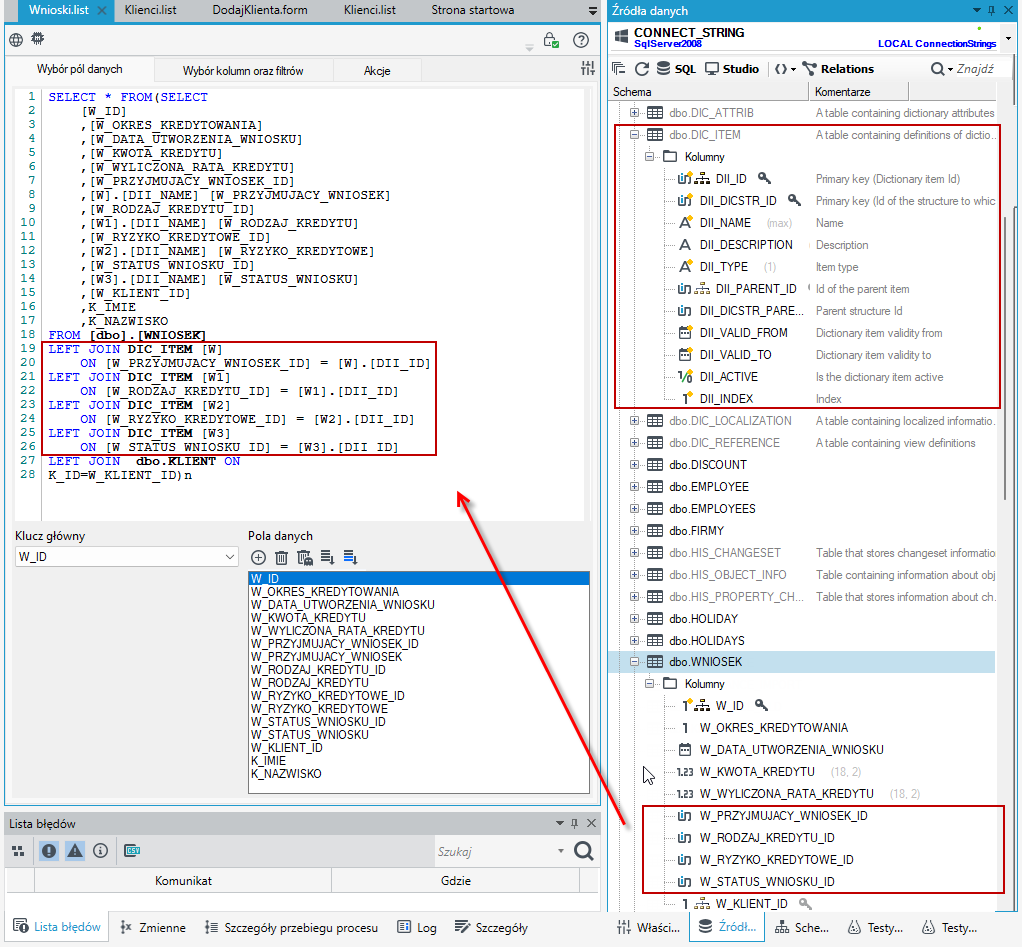The image size is (1022, 947).
Task: Toggle the error messages filter
Action: point(49,851)
